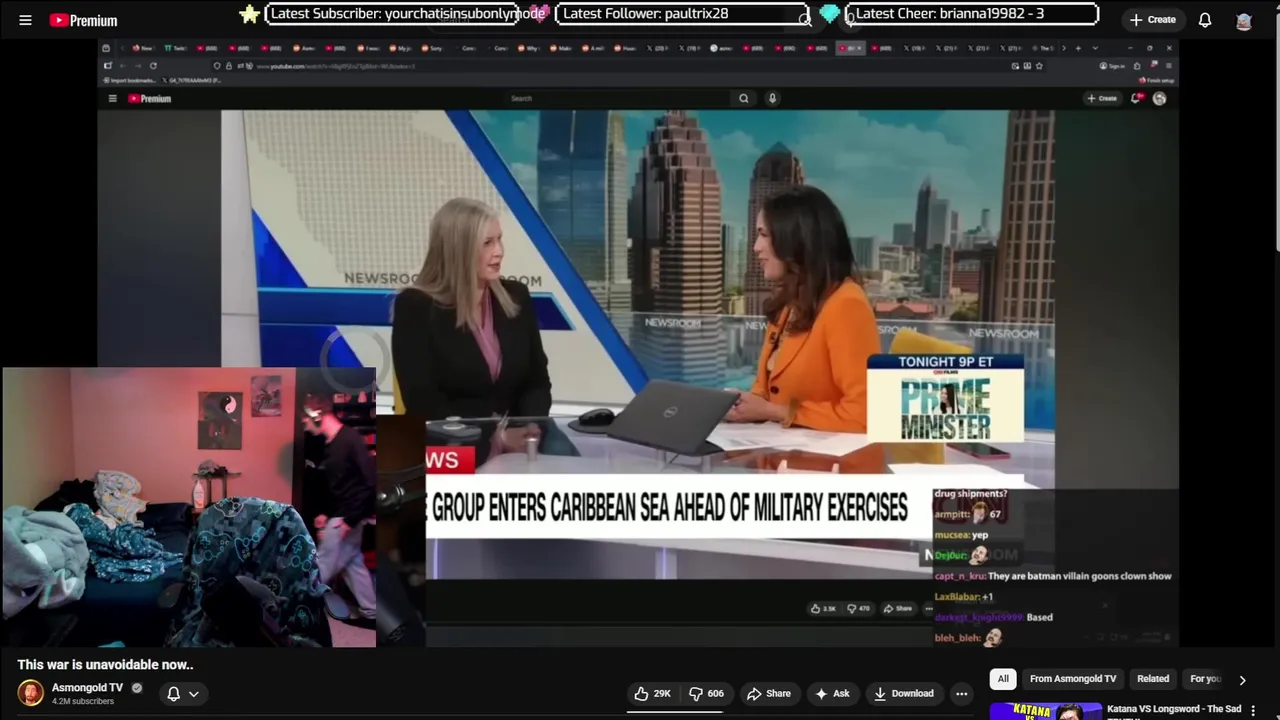Open the notifications bell
The height and width of the screenshot is (720, 1280).
tap(1205, 20)
